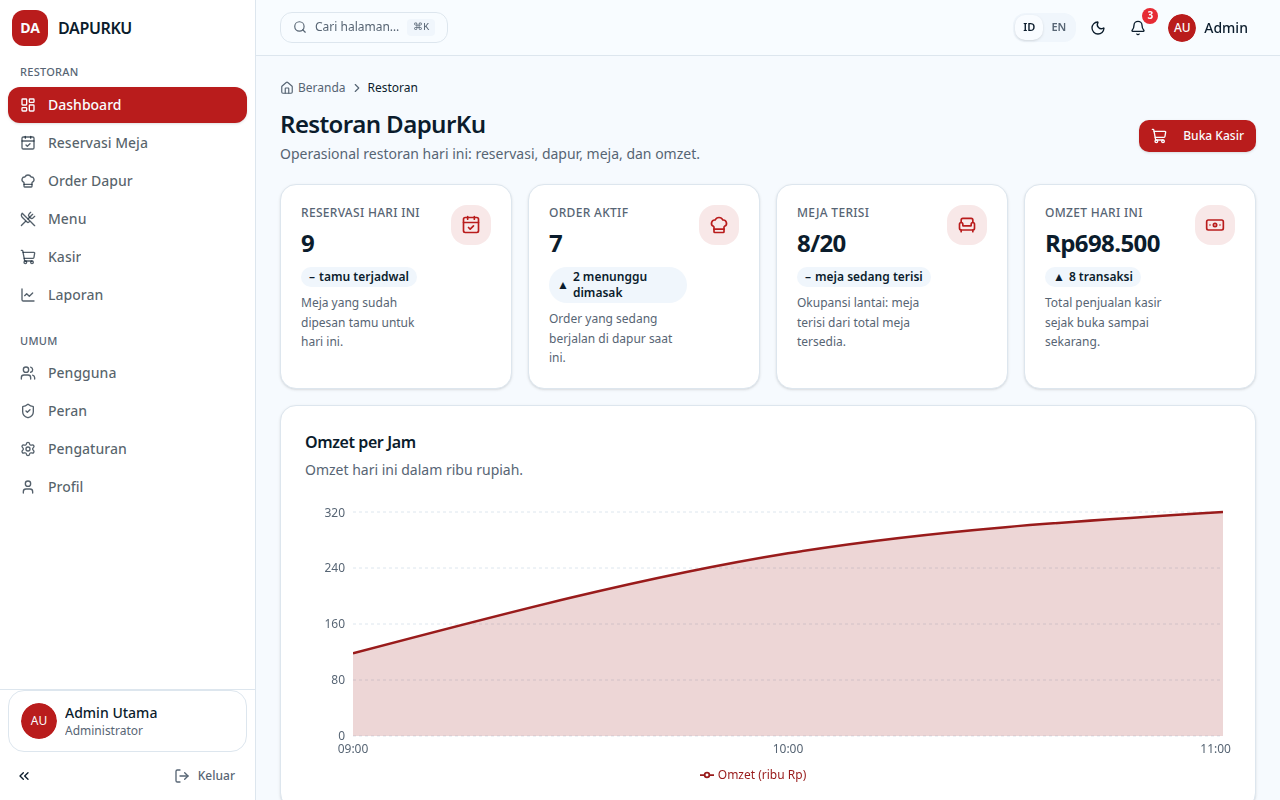Screen dimensions: 1280x800
Task: Toggle the Omzet (ribu Rp) legend series
Action: click(x=753, y=775)
